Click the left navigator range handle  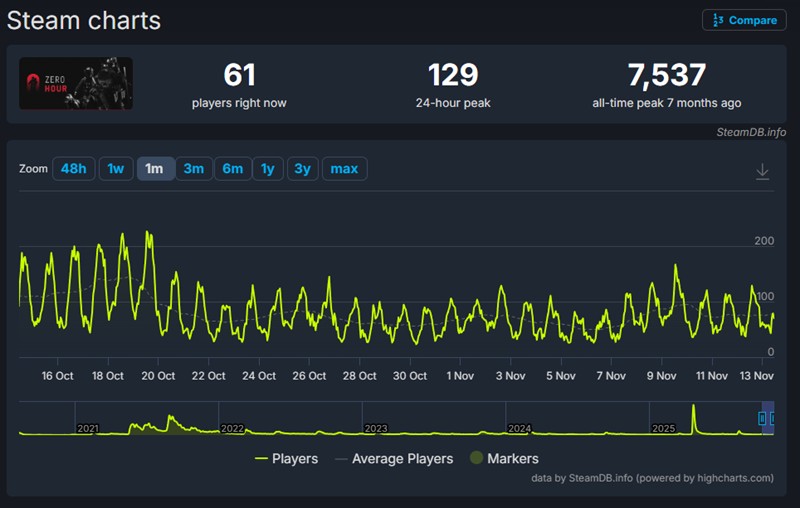[x=762, y=418]
